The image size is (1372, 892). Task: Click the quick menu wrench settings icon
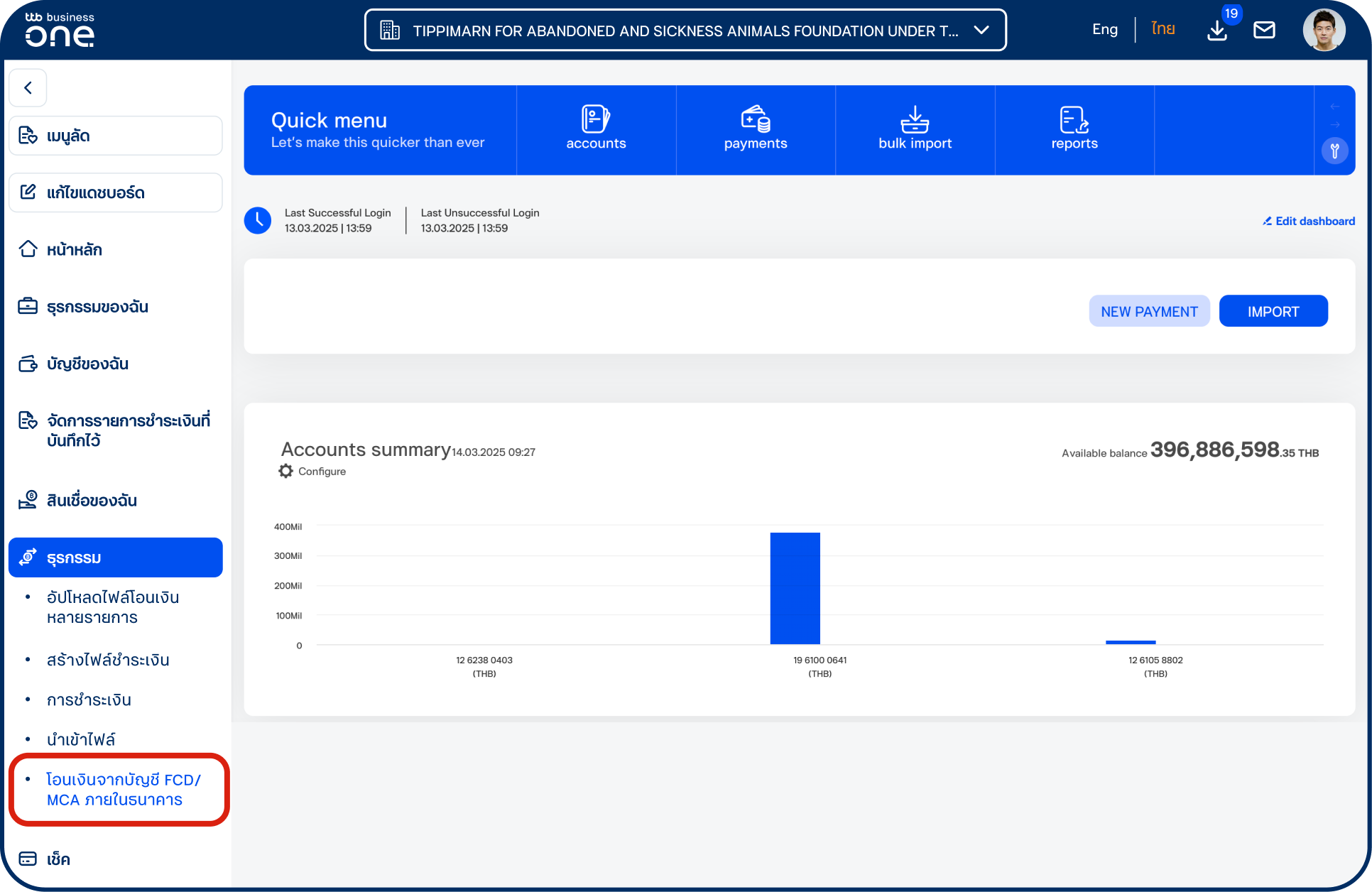coord(1334,151)
